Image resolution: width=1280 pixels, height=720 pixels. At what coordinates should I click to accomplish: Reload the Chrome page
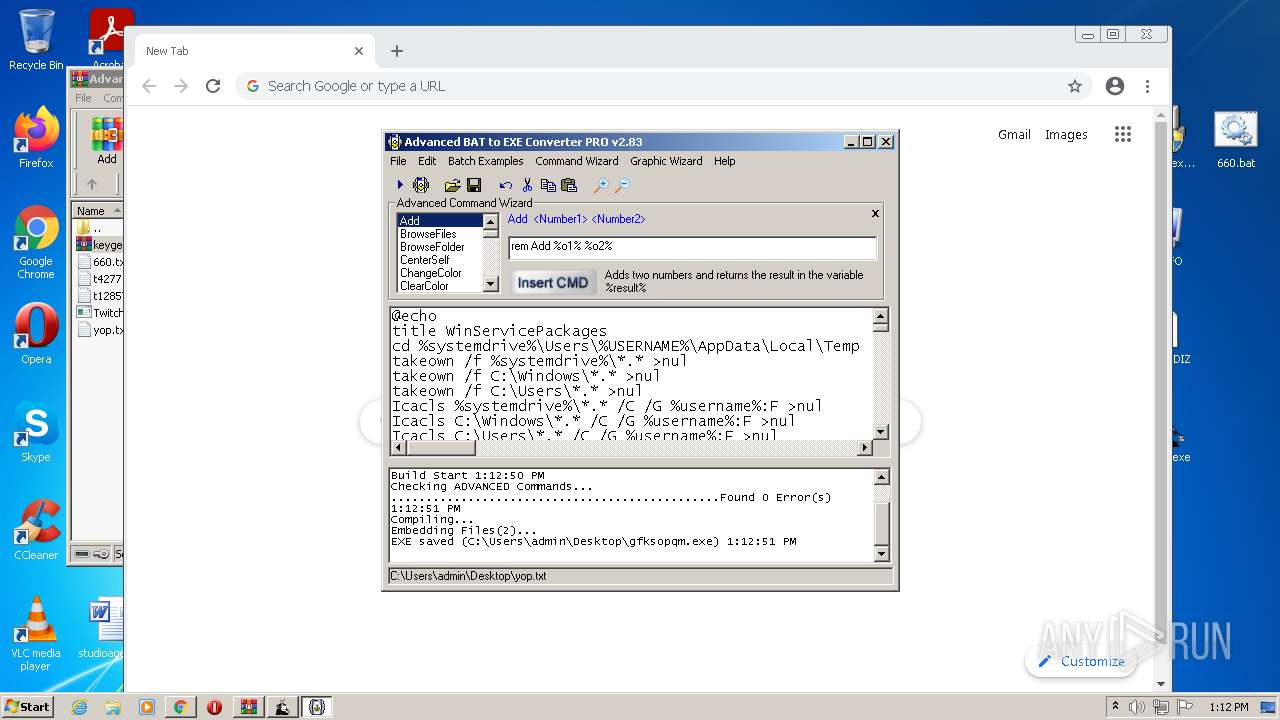click(212, 86)
